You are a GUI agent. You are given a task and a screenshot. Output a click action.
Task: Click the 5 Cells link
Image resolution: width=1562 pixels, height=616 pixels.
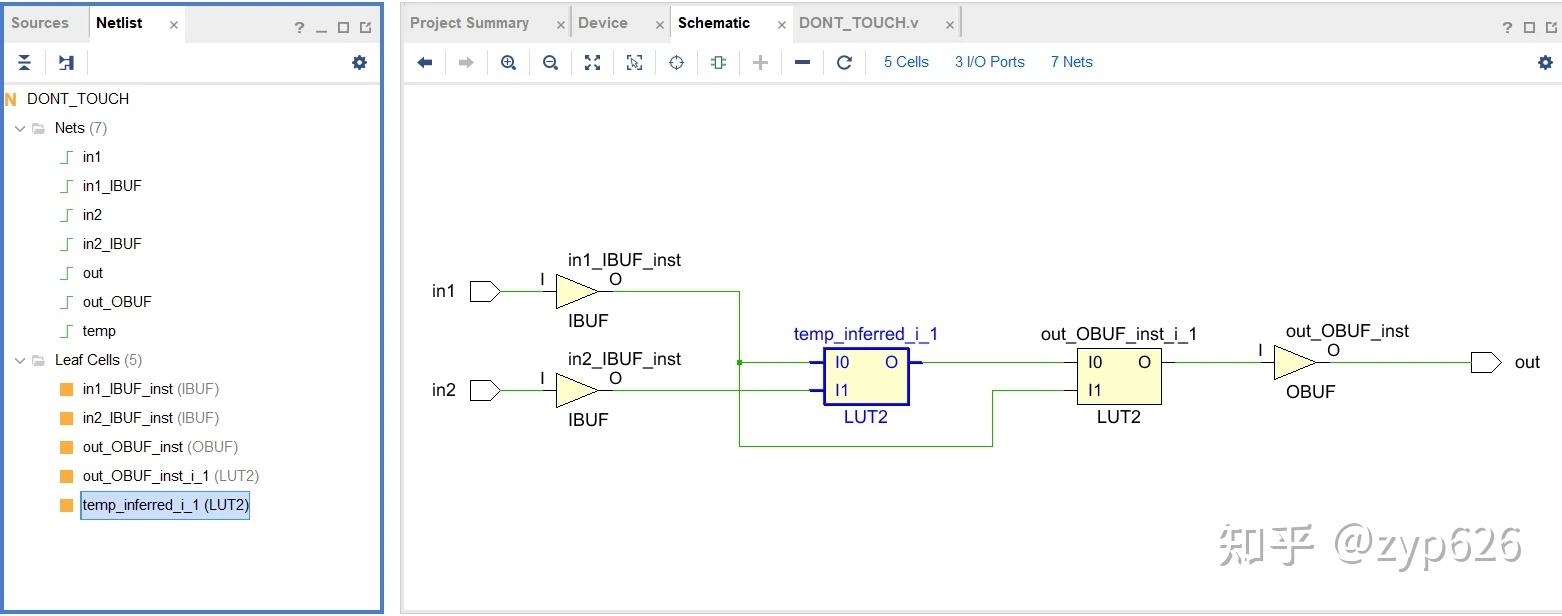(x=906, y=62)
